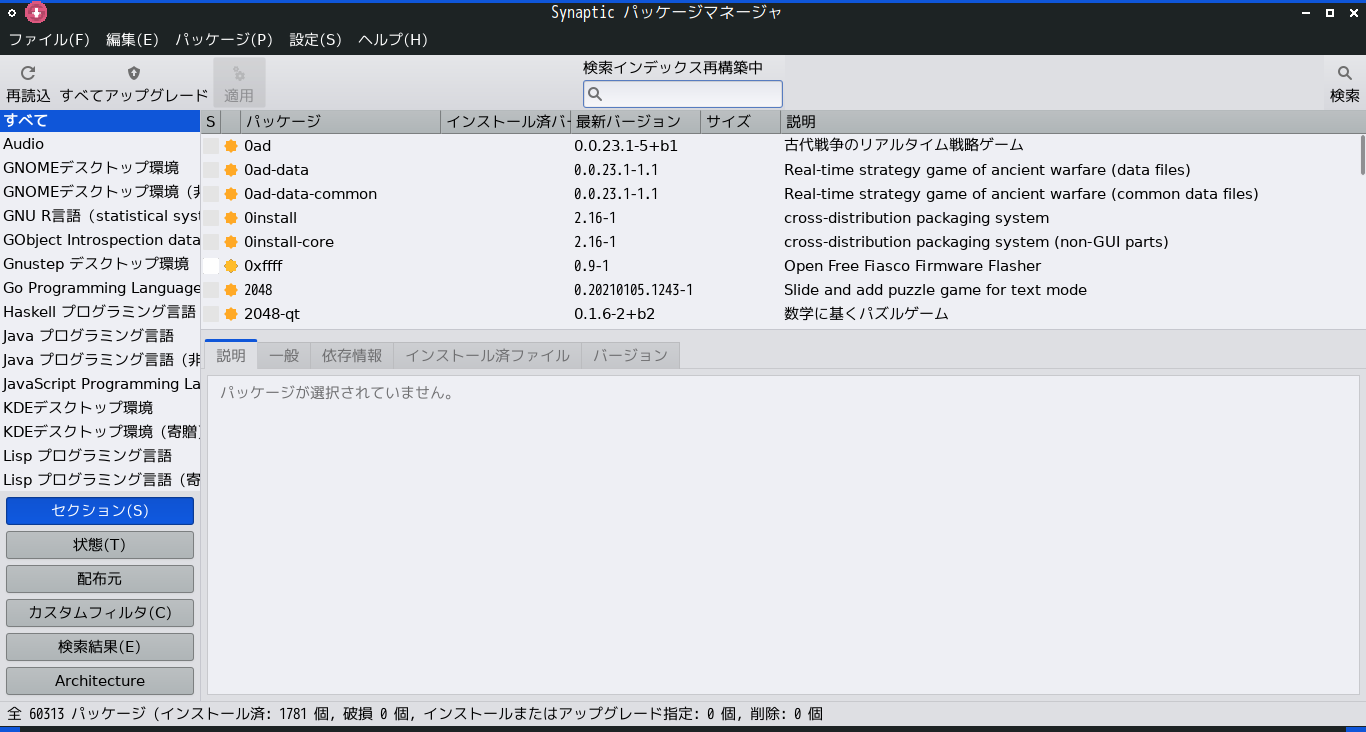Image resolution: width=1366 pixels, height=732 pixels.
Task: Sort by the サイズ column header
Action: pos(740,122)
